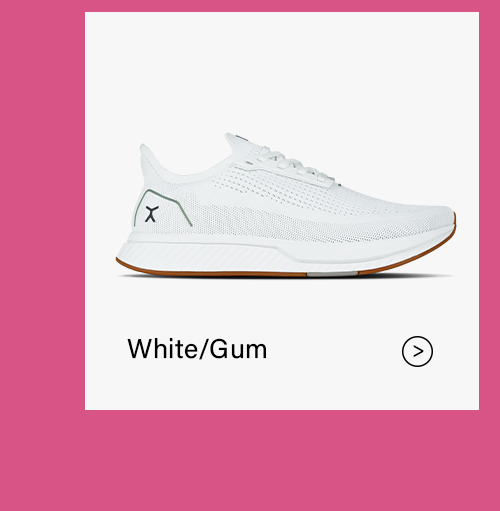Click blank area between label and arrow
This screenshot has width=500, height=511.
tap(333, 350)
